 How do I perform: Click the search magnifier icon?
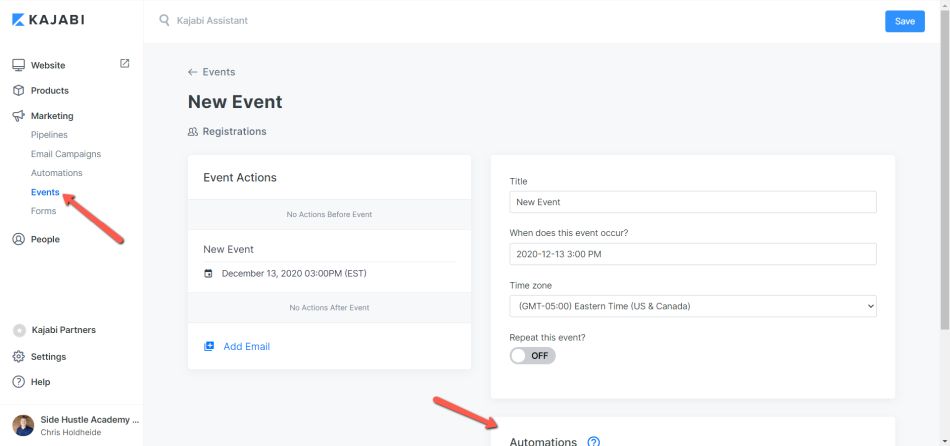pos(164,21)
